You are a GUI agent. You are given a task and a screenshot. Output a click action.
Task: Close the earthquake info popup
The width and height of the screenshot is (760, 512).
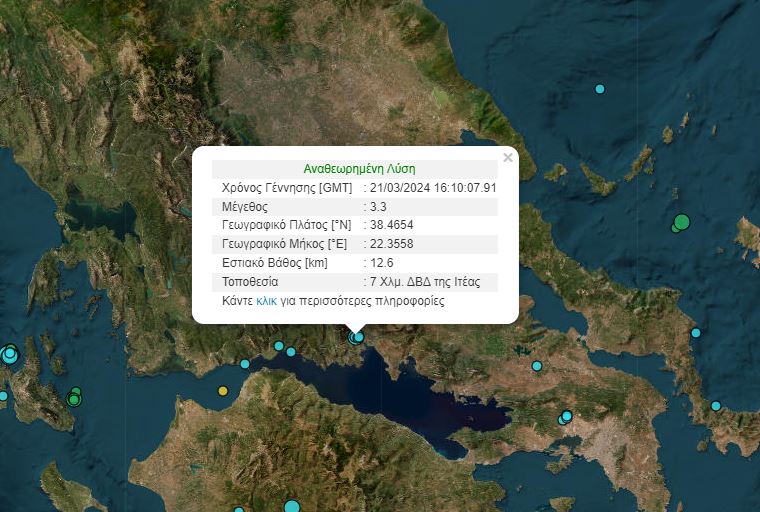point(507,158)
